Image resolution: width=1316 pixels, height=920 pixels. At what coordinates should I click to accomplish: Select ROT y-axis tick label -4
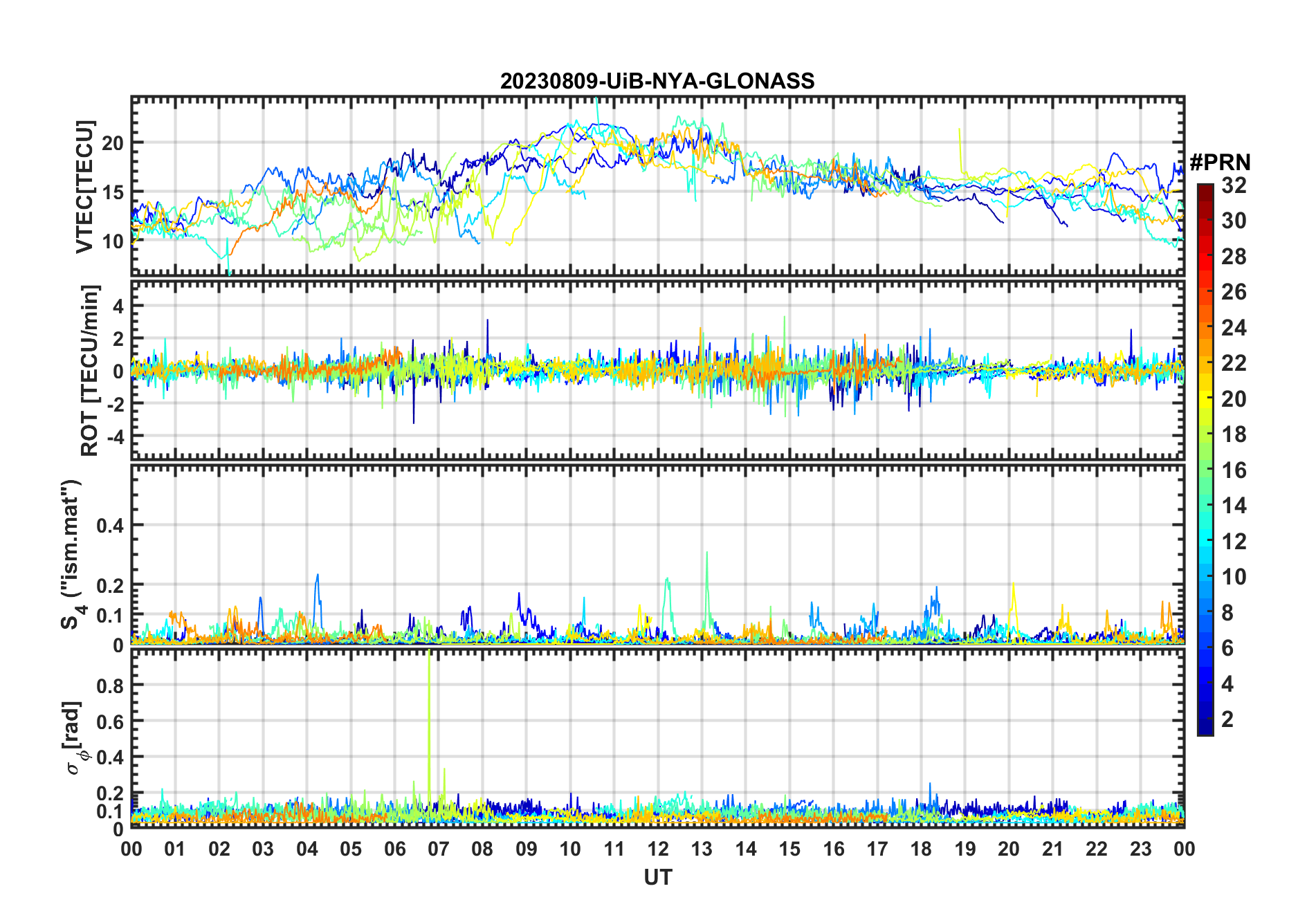(116, 436)
